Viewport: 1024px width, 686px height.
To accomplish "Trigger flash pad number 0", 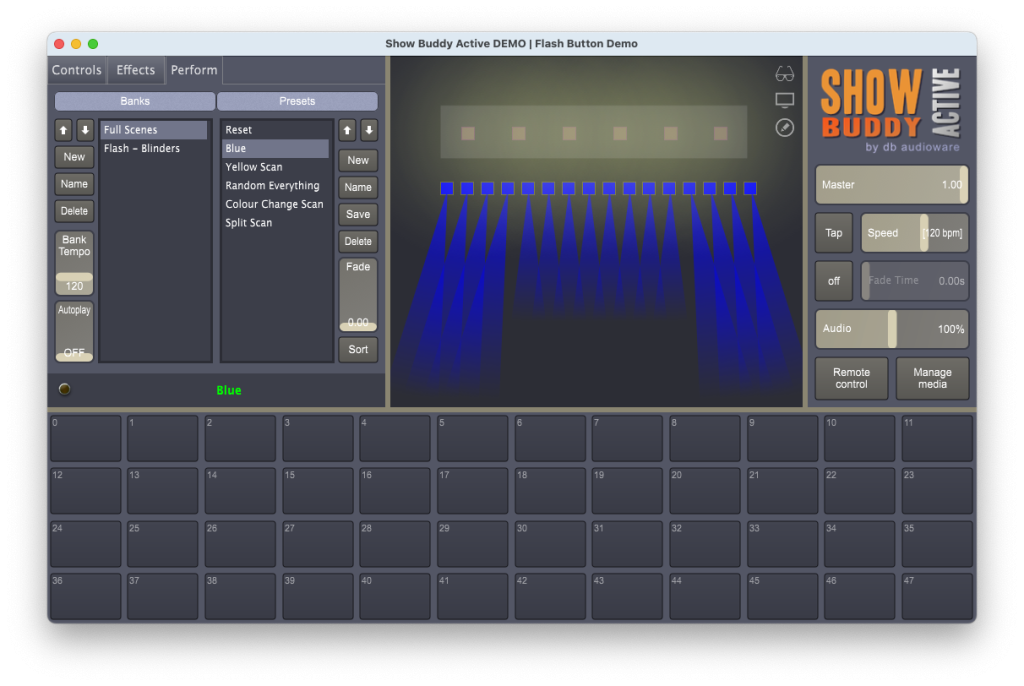I will click(85, 438).
